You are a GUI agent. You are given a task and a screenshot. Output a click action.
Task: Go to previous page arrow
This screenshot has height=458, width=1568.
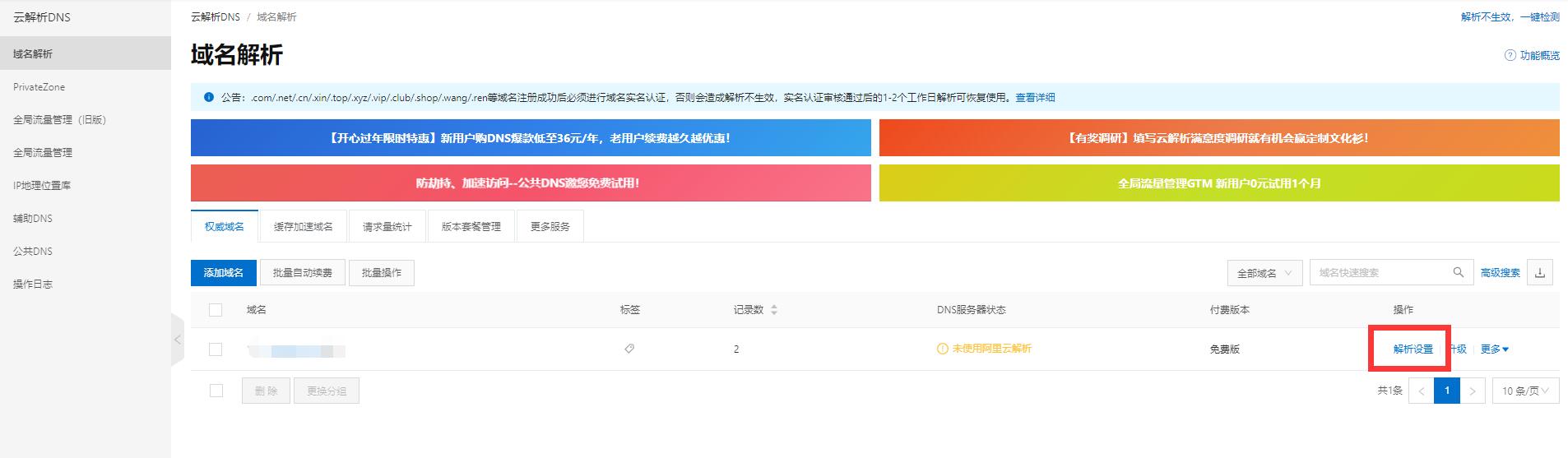(x=1421, y=391)
